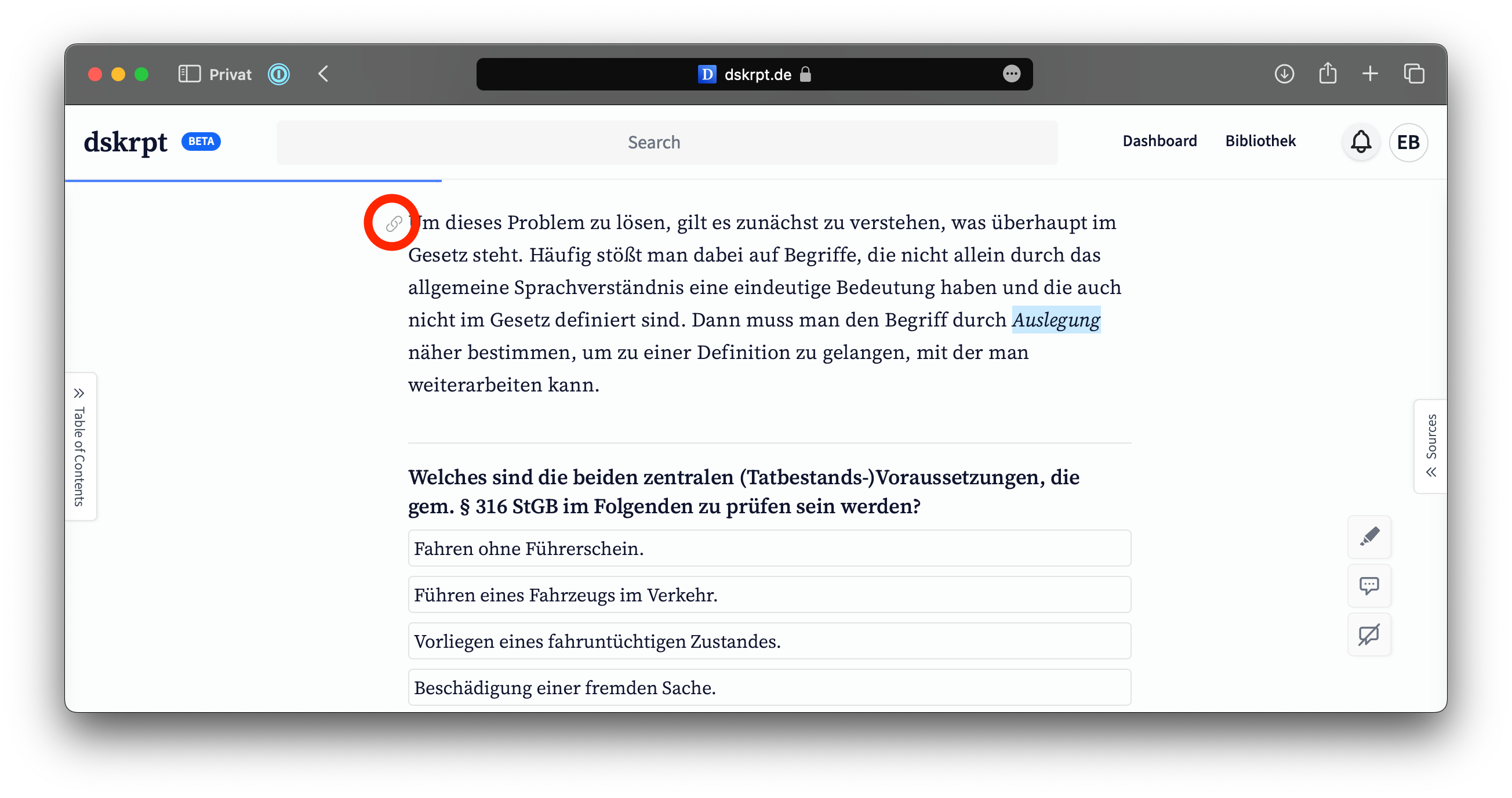The image size is (1512, 798).
Task: Open the comment bubble tool
Action: (1369, 585)
